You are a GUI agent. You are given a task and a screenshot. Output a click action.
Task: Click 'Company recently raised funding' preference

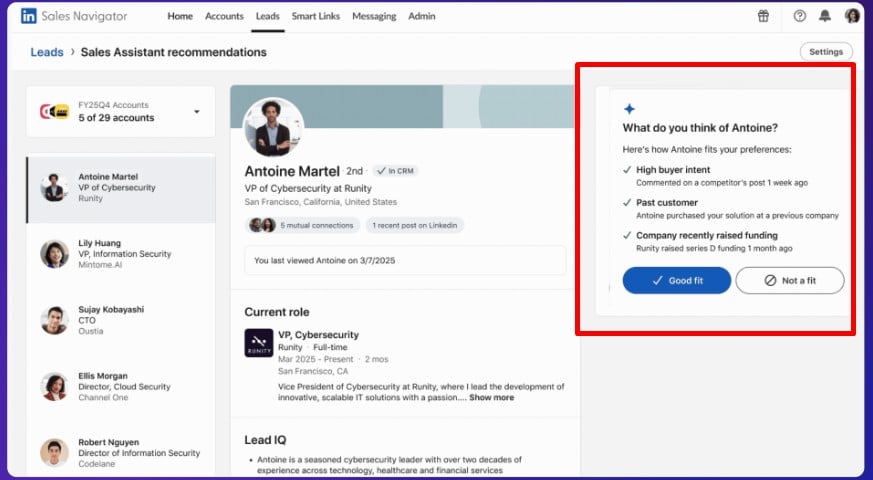coord(707,236)
